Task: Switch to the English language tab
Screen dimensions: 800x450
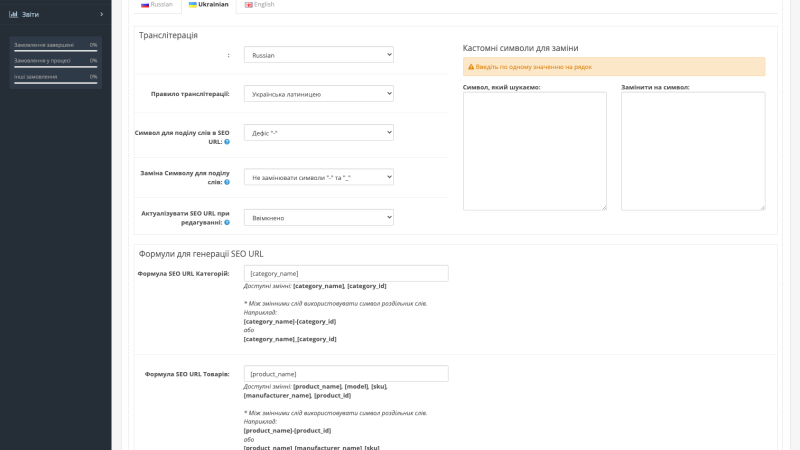Action: [260, 5]
